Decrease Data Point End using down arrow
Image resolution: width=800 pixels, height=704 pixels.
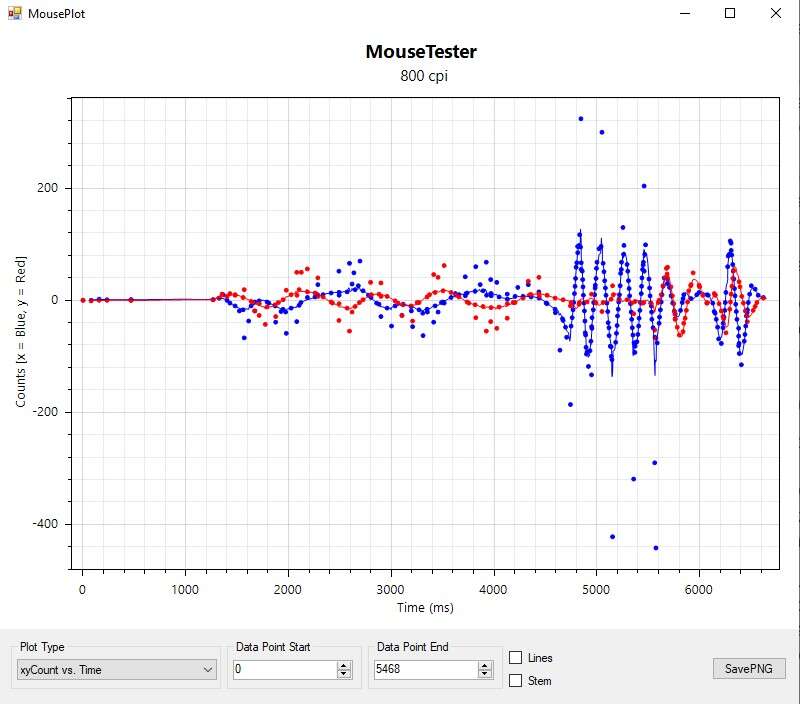point(486,674)
